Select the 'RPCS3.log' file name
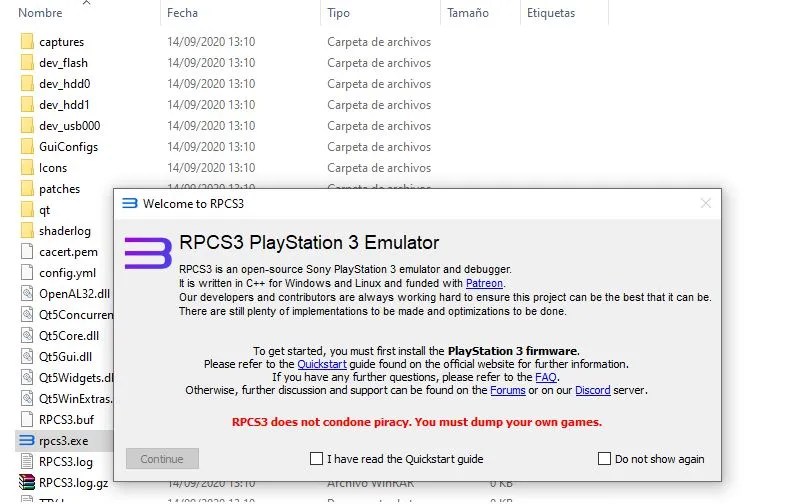Image resolution: width=787 pixels, height=504 pixels. pos(66,462)
